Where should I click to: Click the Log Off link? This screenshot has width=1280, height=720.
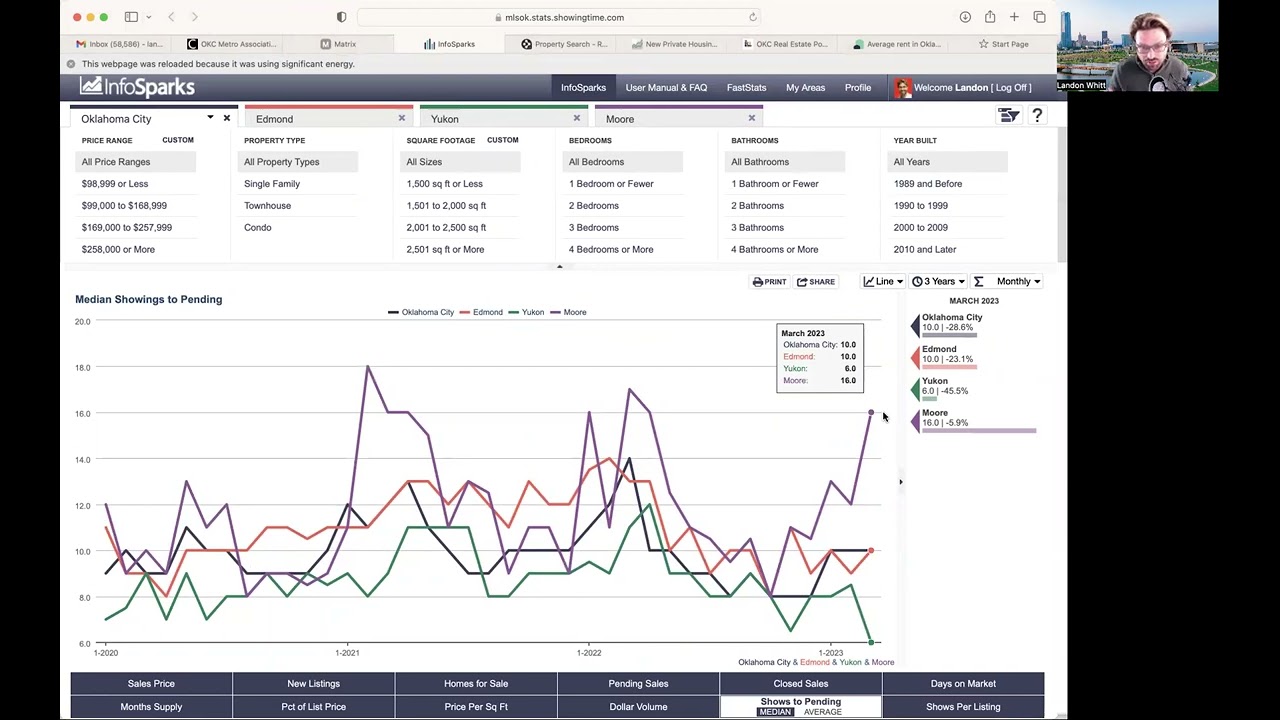(x=1013, y=88)
